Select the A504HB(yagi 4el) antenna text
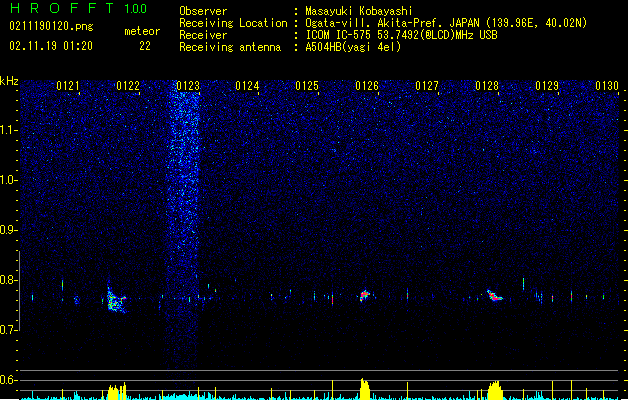Screen dimensions: 629x400 353,47
